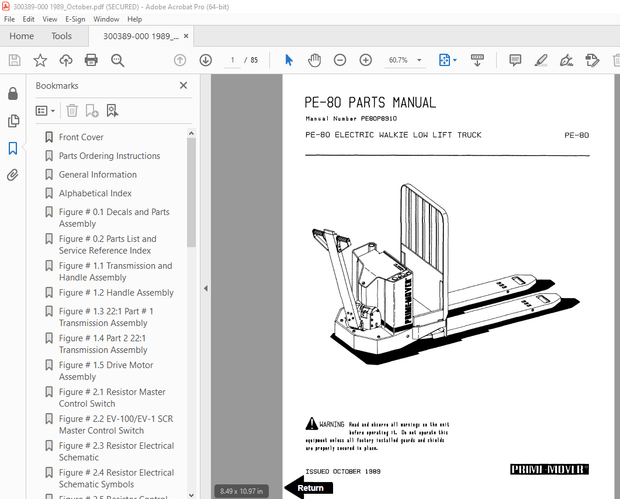620x499 pixels.
Task: Click the scrolling mode keyboard icon
Action: tap(477, 60)
